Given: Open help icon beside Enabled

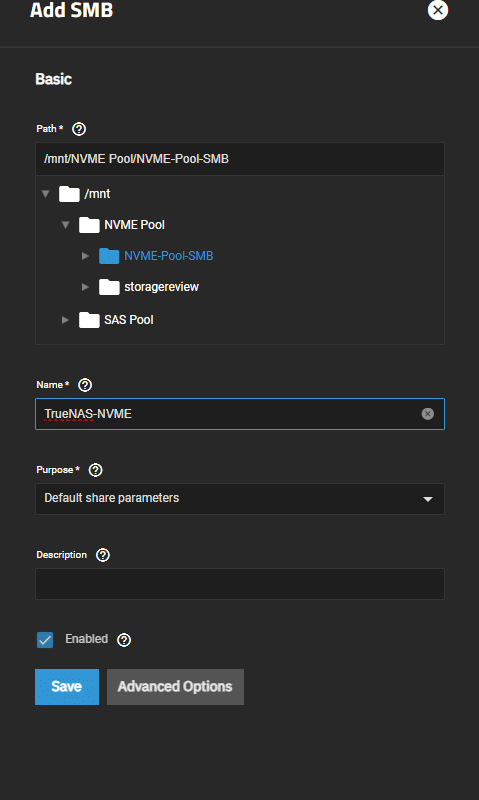Looking at the screenshot, I should [124, 640].
